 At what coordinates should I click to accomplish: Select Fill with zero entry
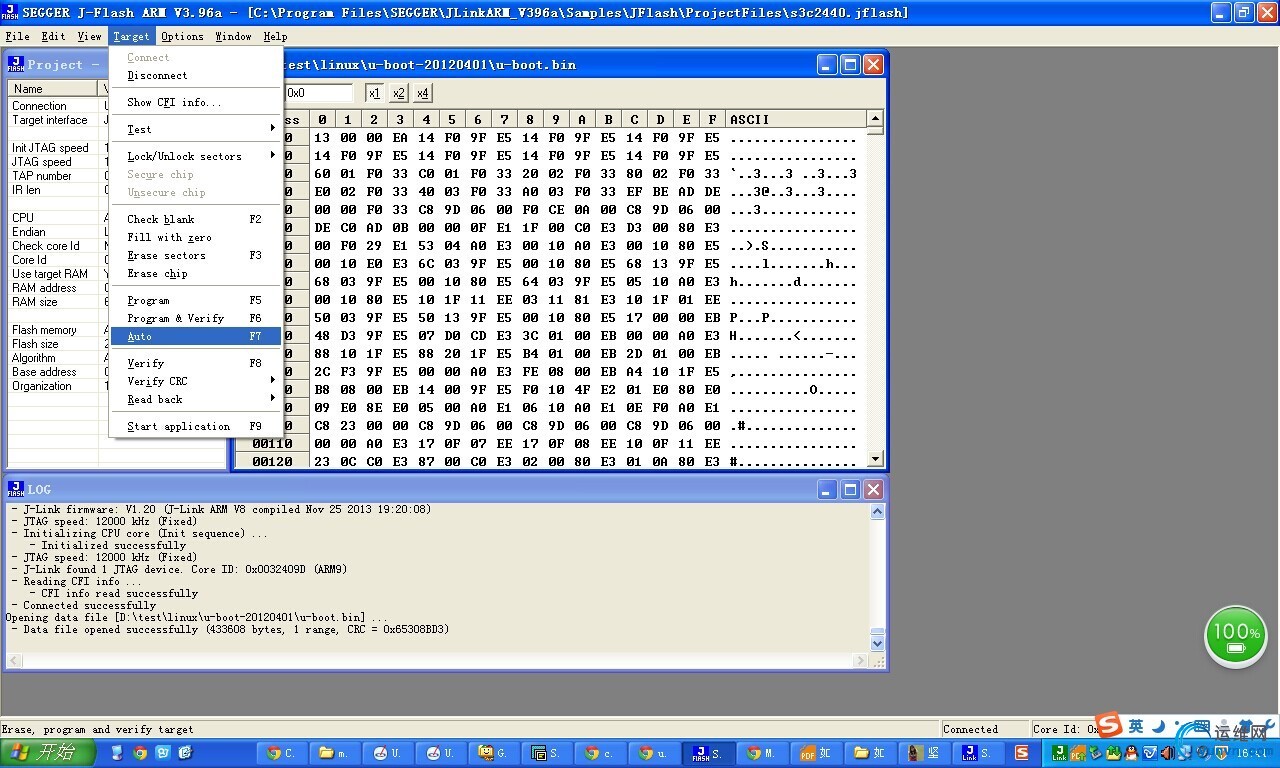coord(196,237)
